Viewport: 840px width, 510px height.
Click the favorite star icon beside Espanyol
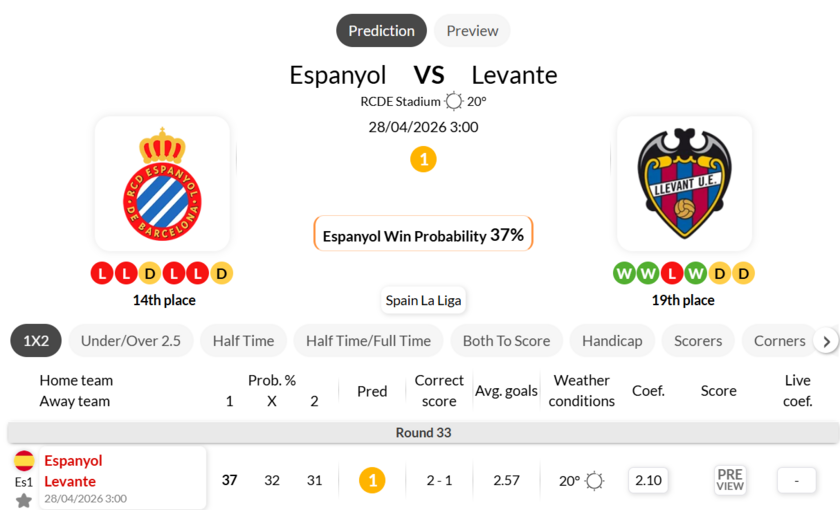(x=24, y=500)
